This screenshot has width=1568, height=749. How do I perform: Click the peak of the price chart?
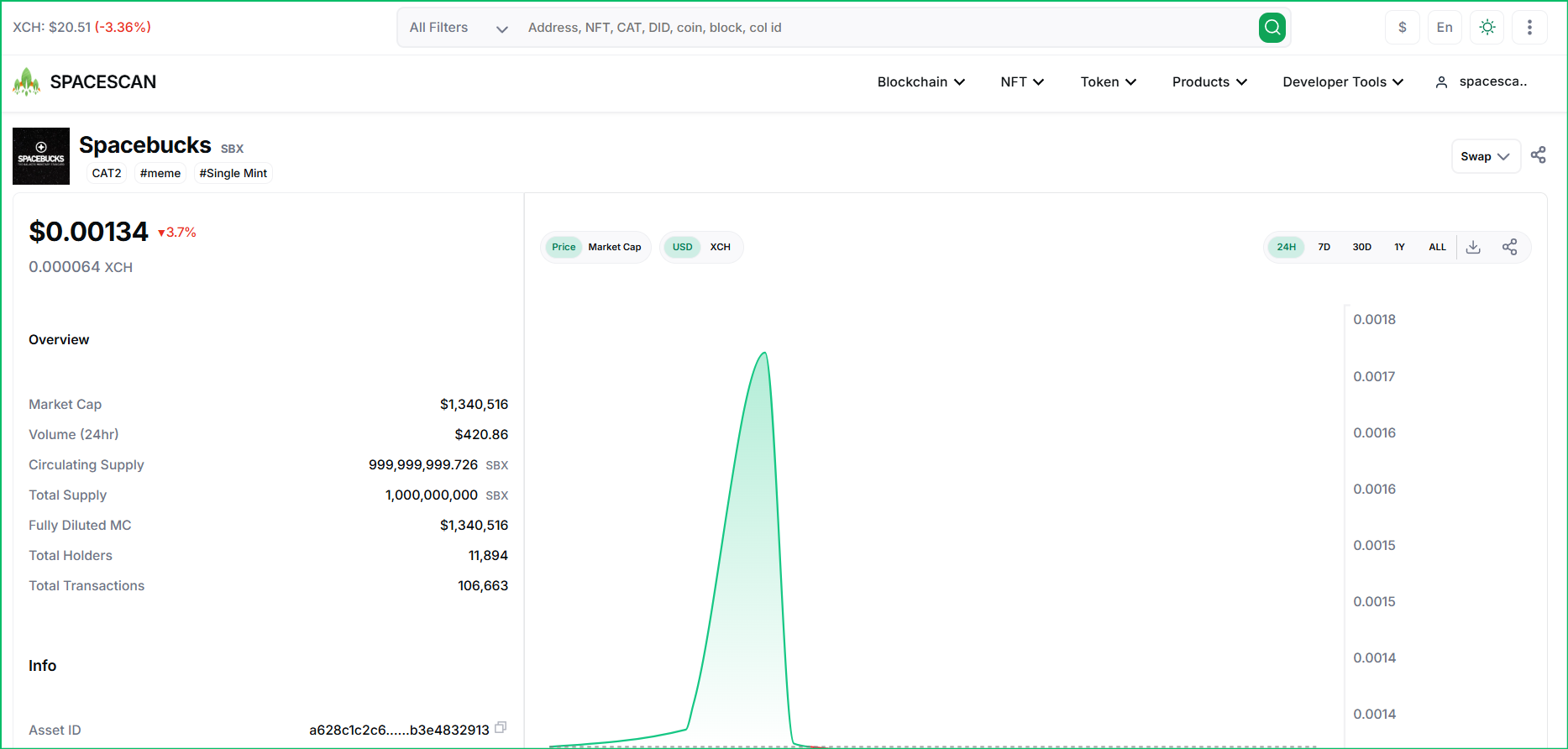click(x=765, y=353)
